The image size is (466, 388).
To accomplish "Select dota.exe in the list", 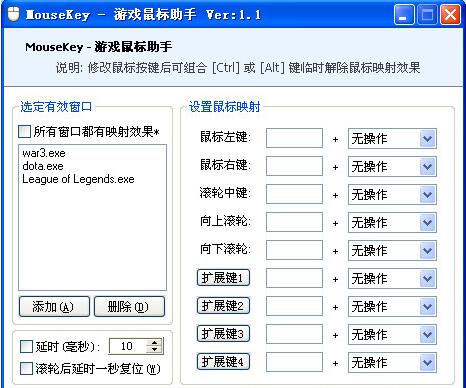I will [x=43, y=166].
